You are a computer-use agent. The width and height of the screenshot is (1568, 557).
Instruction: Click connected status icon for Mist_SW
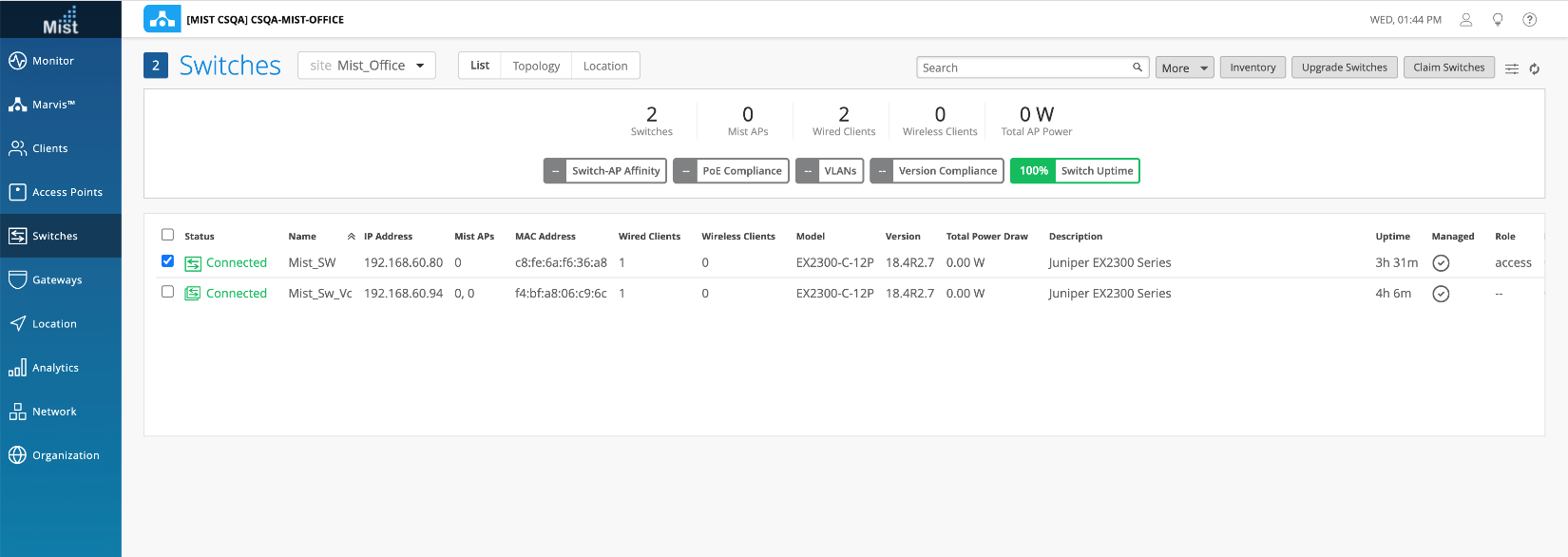click(193, 263)
